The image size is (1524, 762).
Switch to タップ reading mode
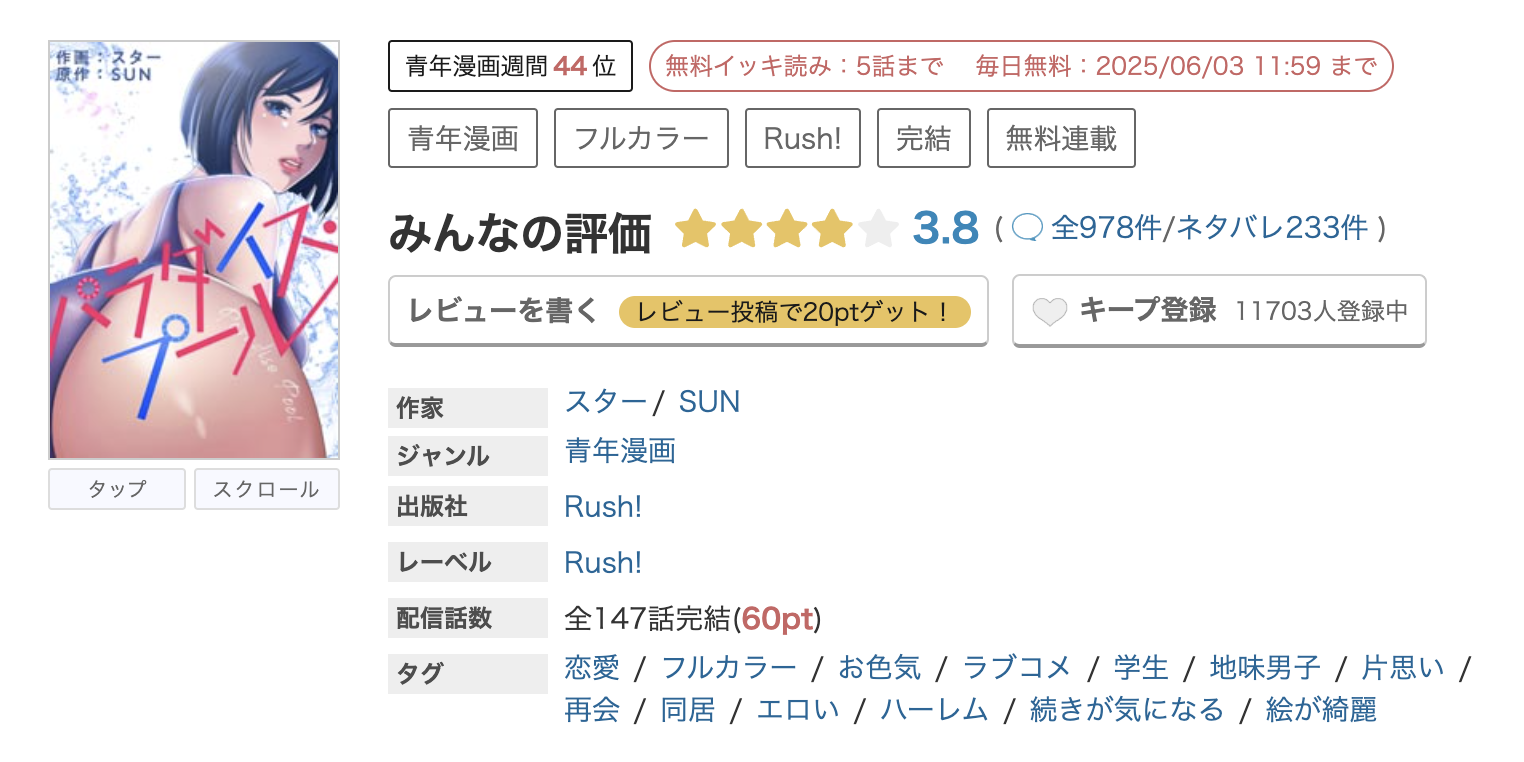[116, 489]
